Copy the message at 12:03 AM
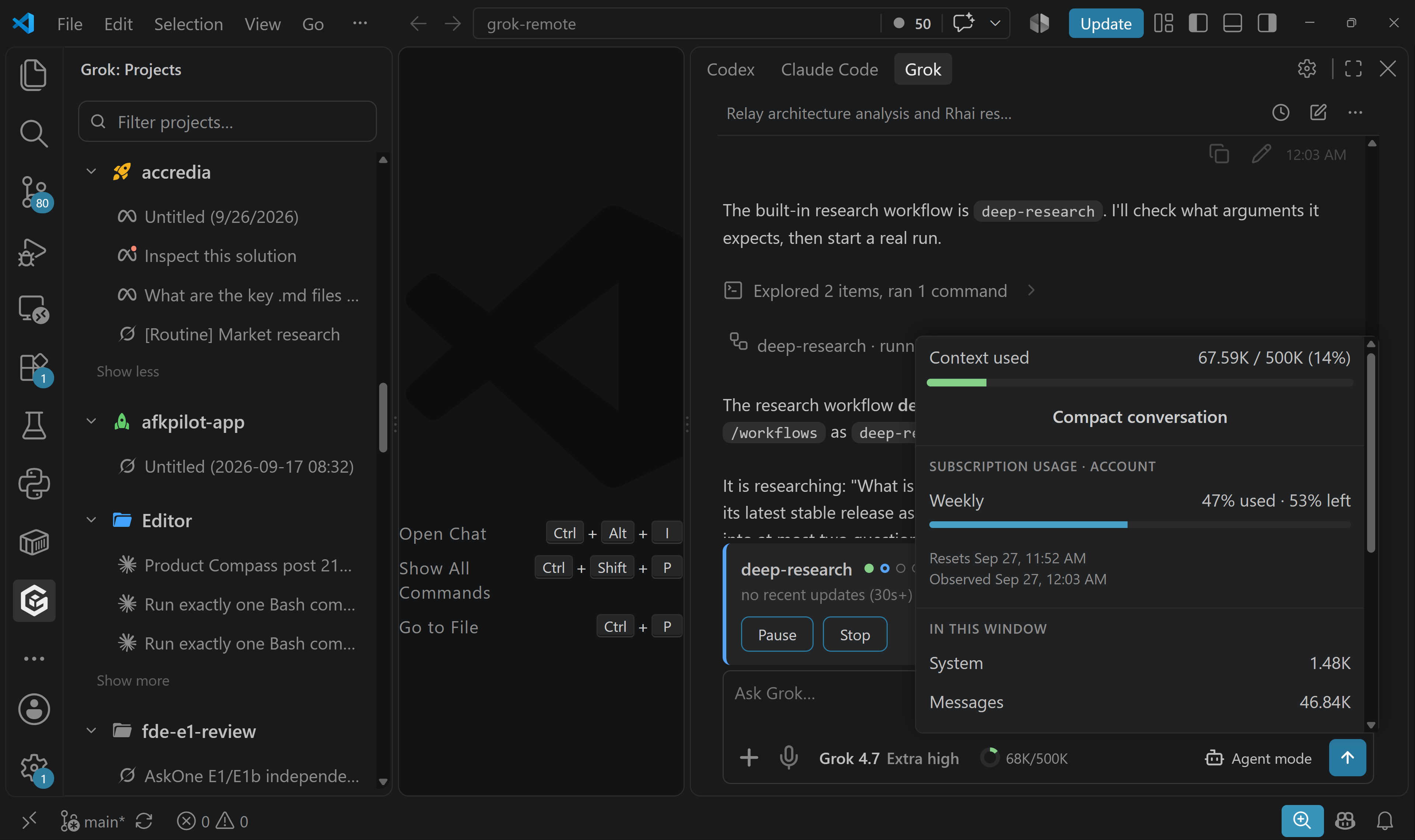 (1219, 154)
